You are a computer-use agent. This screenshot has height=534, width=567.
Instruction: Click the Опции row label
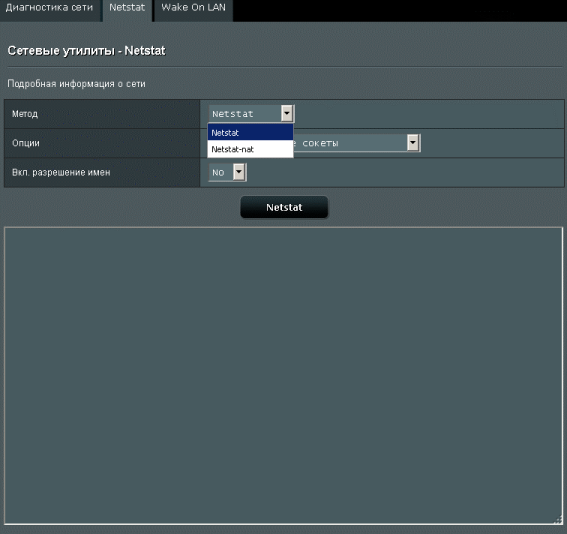[x=26, y=143]
